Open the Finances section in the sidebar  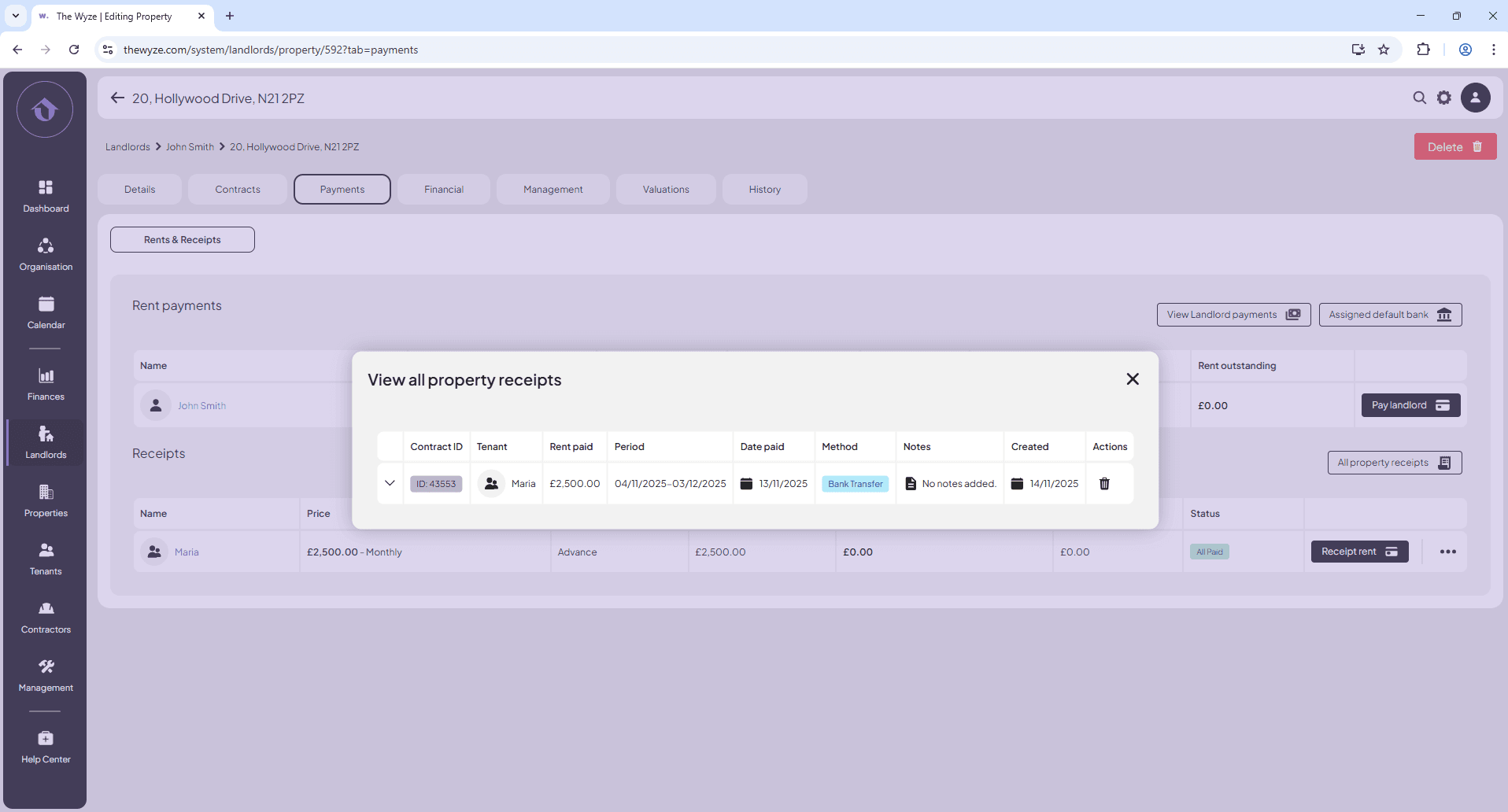(46, 384)
